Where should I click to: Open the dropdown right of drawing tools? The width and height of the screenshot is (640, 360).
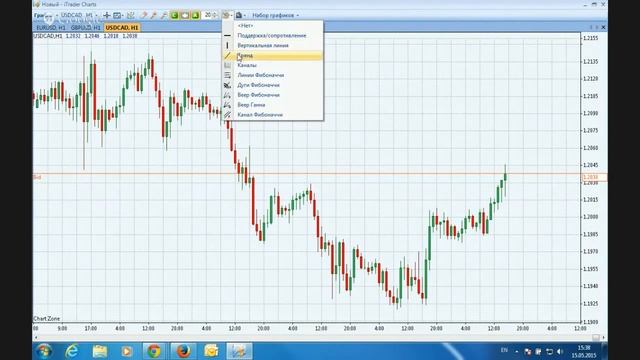click(x=240, y=16)
